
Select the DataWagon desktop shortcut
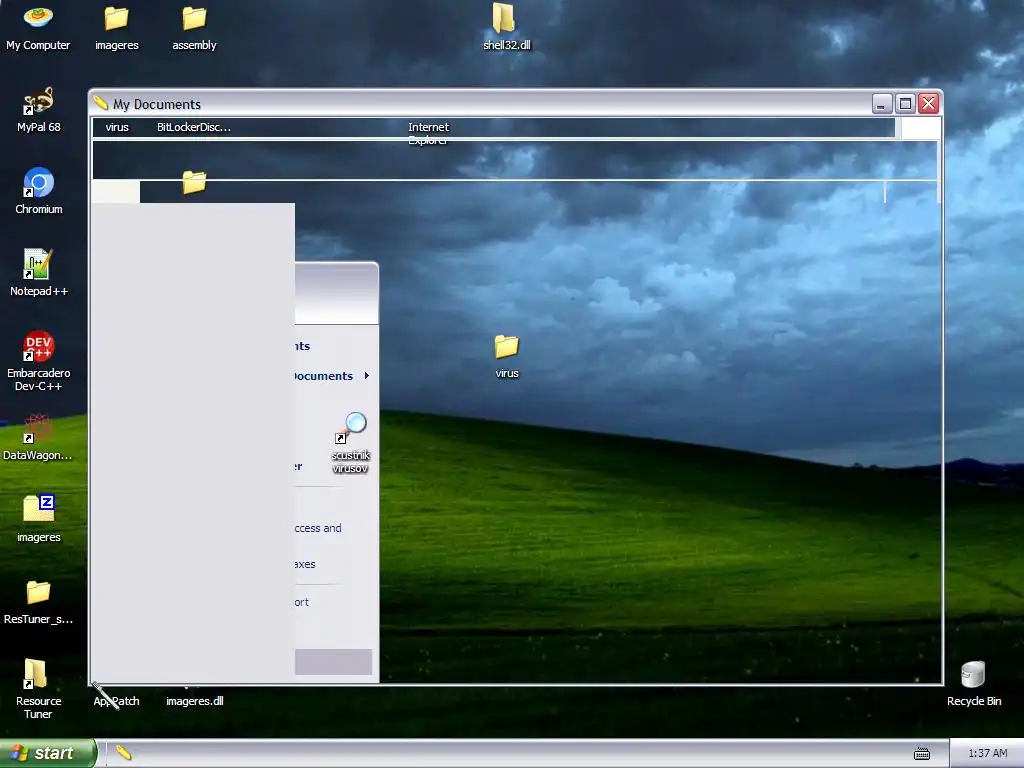pyautogui.click(x=38, y=438)
